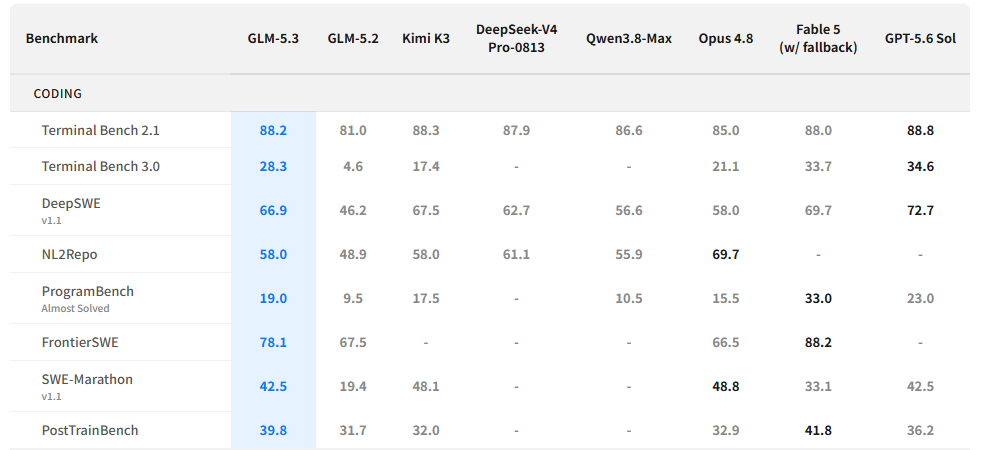Image resolution: width=982 pixels, height=450 pixels.
Task: Click DeepSeek's DeepSWE score 62.7
Action: point(517,210)
